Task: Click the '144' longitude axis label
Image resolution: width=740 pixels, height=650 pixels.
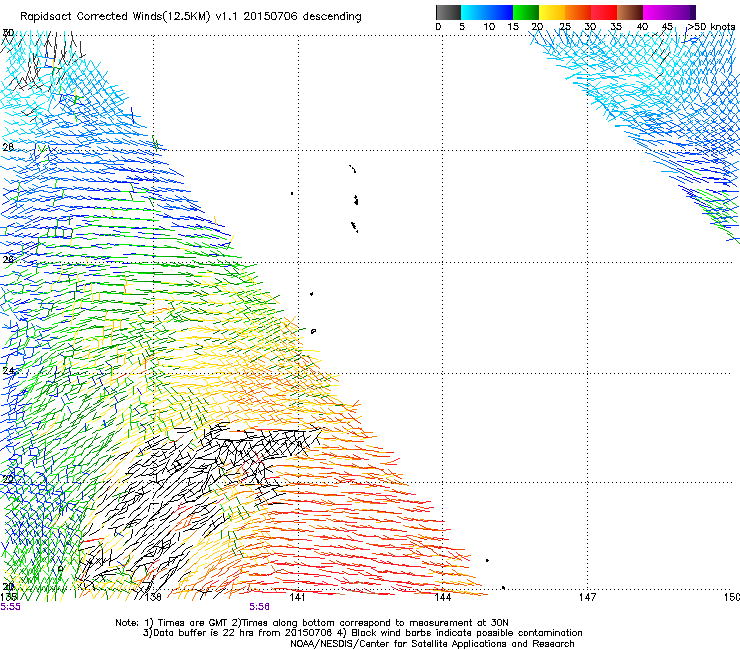Action: pyautogui.click(x=442, y=597)
